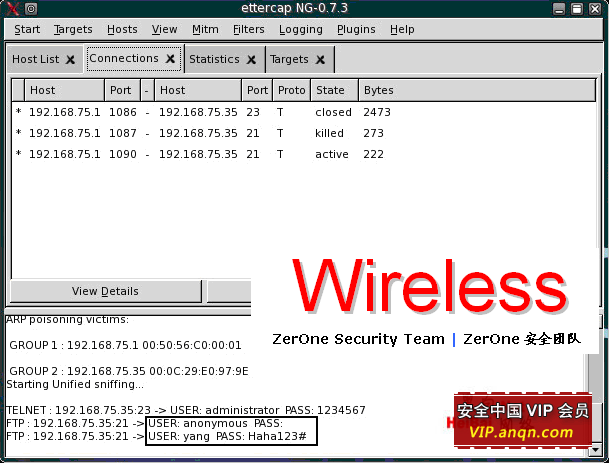Click the 273 bytes value
This screenshot has width=609, height=463.
(x=373, y=133)
